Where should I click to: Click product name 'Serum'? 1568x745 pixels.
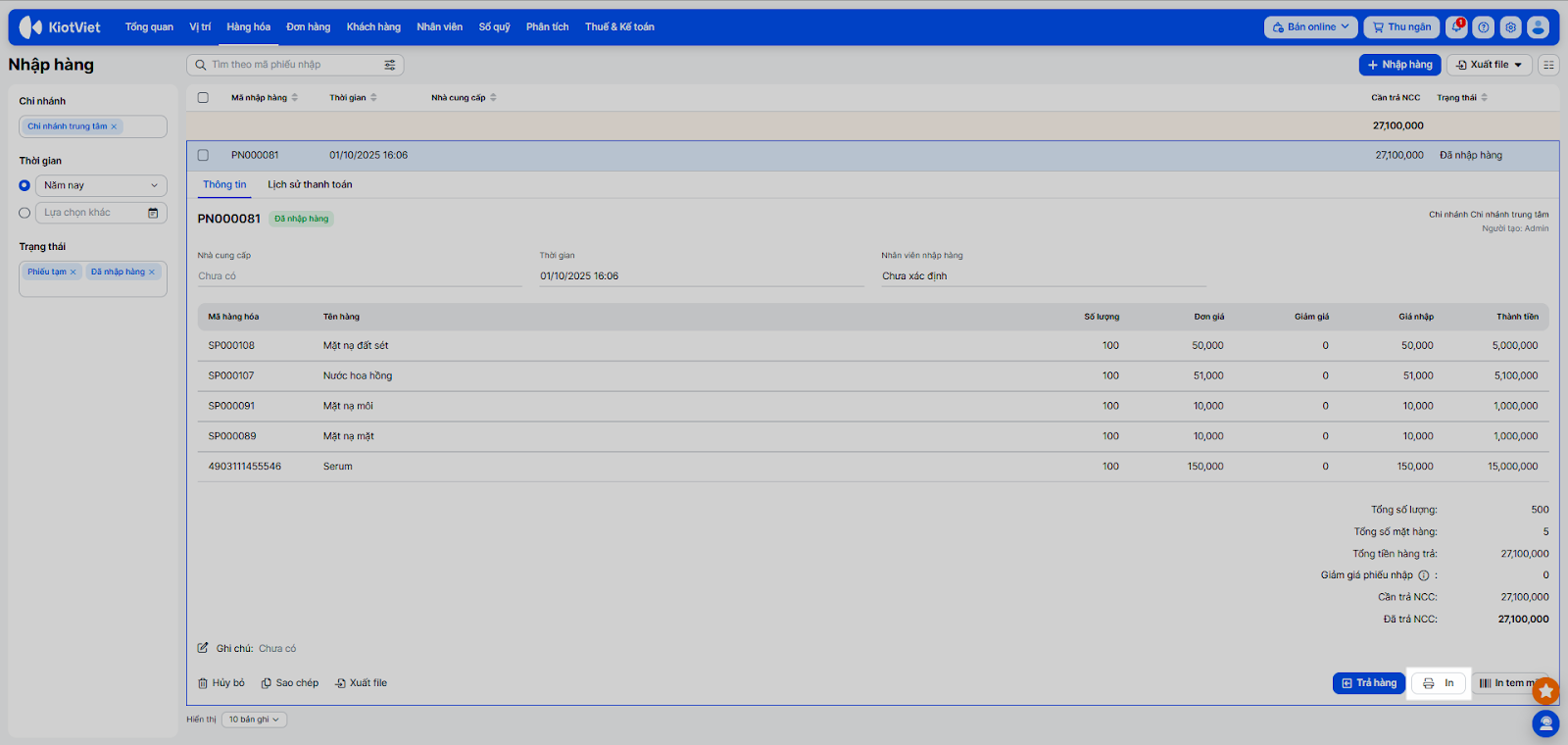(x=338, y=467)
